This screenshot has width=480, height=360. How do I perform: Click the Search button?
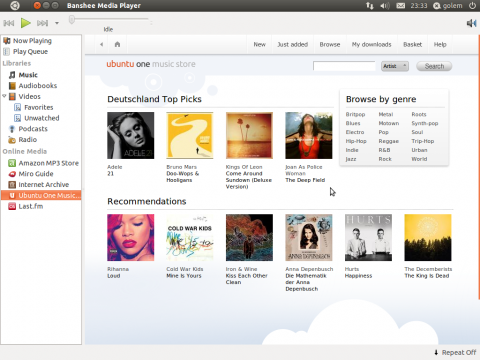coord(434,66)
